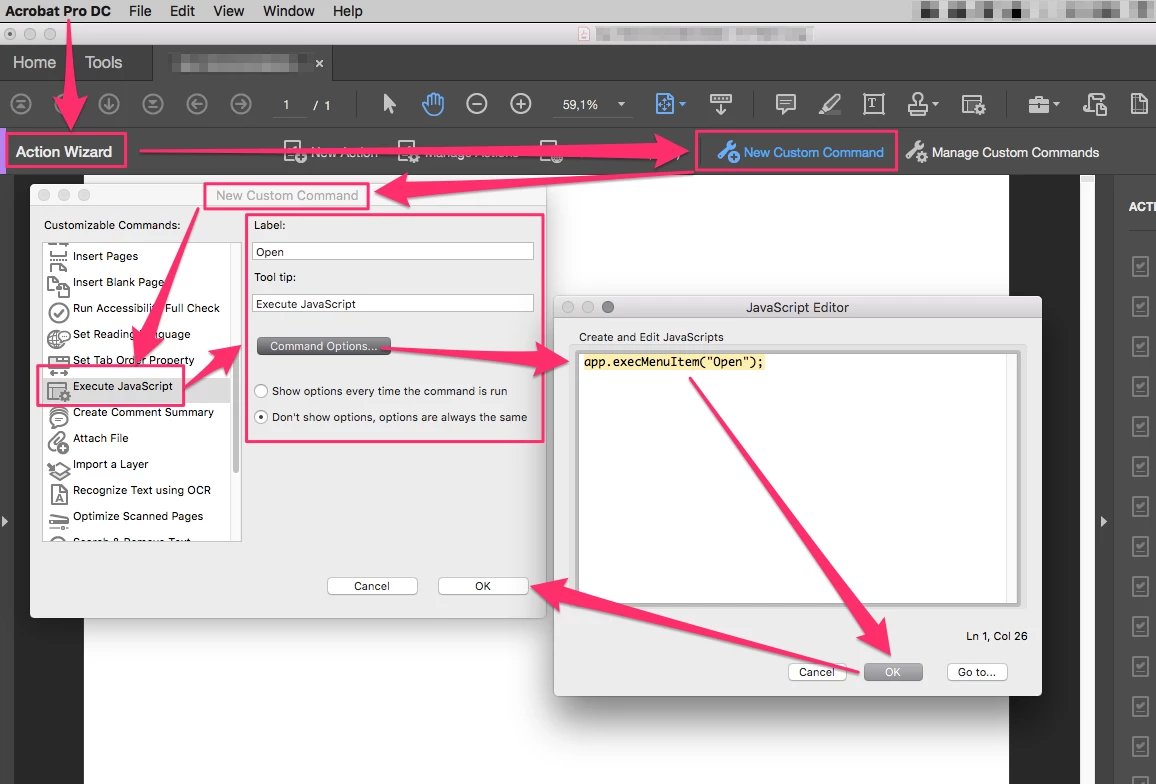Click the Attach File paperclip icon
Screen dimensions: 1156x784
click(x=58, y=441)
